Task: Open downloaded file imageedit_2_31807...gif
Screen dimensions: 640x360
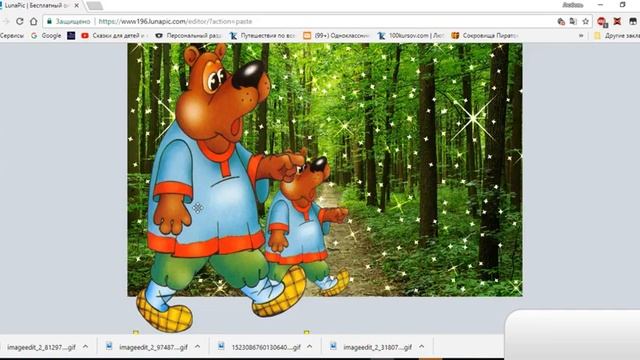Action: tap(378, 347)
